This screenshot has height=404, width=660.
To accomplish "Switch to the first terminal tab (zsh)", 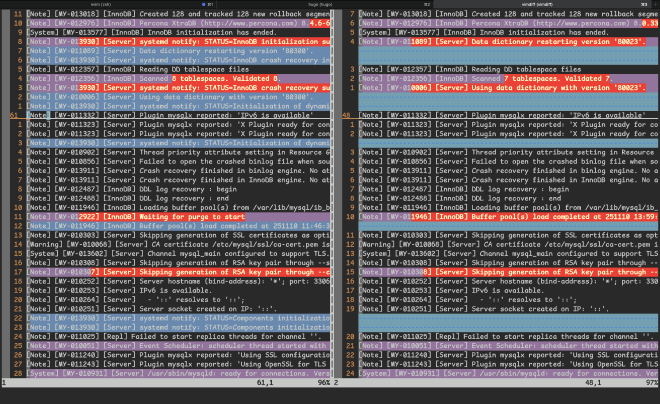I will pyautogui.click(x=101, y=4).
